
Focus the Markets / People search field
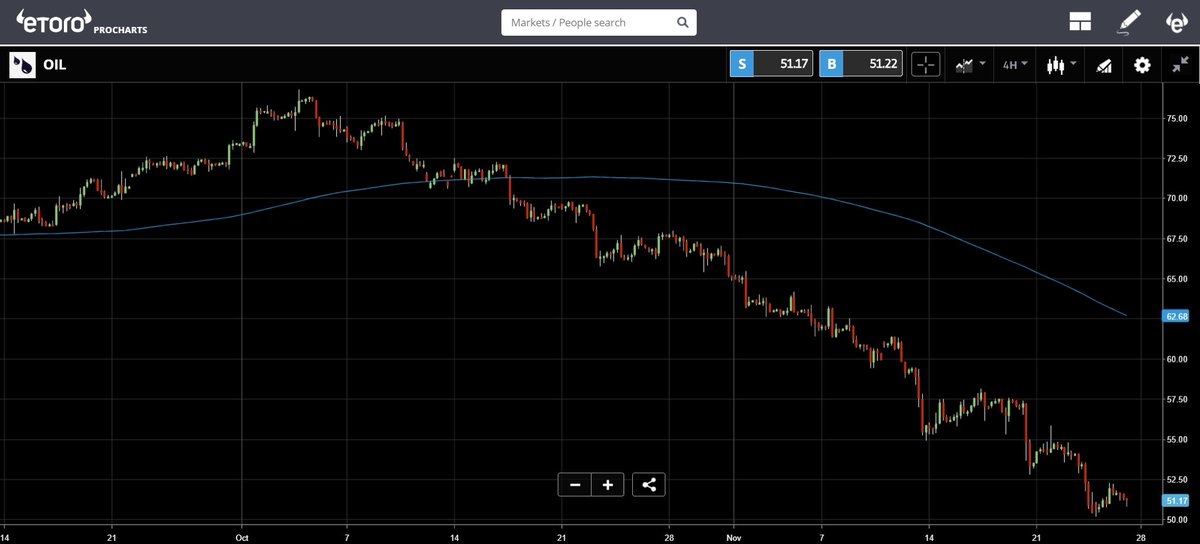[598, 22]
